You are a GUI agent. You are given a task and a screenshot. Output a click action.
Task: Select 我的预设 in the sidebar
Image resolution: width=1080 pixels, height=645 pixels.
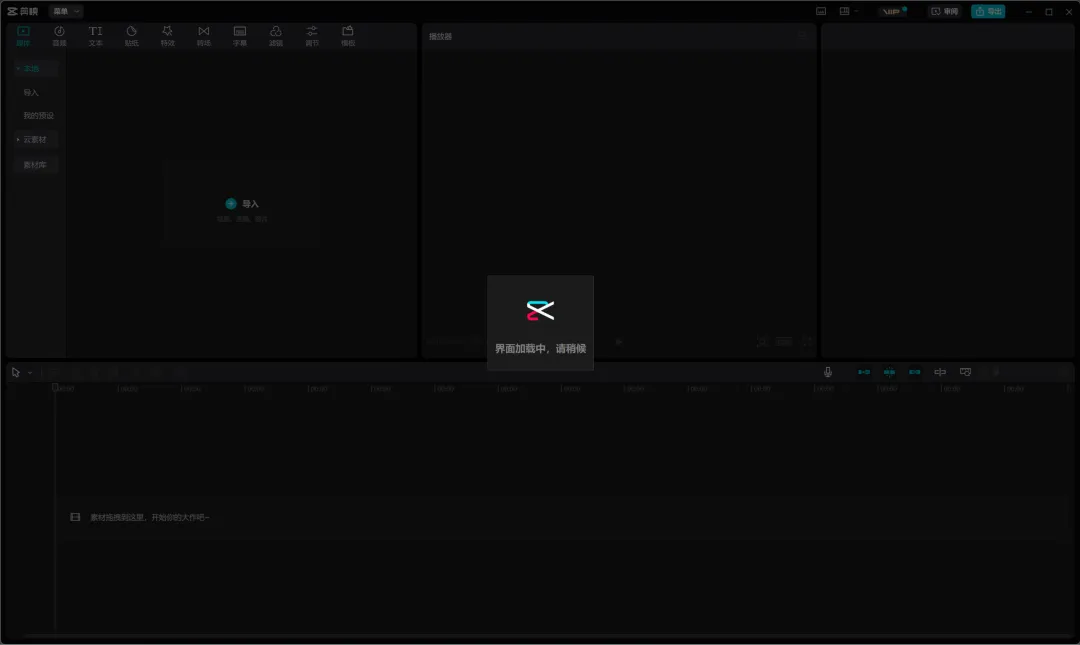tap(39, 116)
